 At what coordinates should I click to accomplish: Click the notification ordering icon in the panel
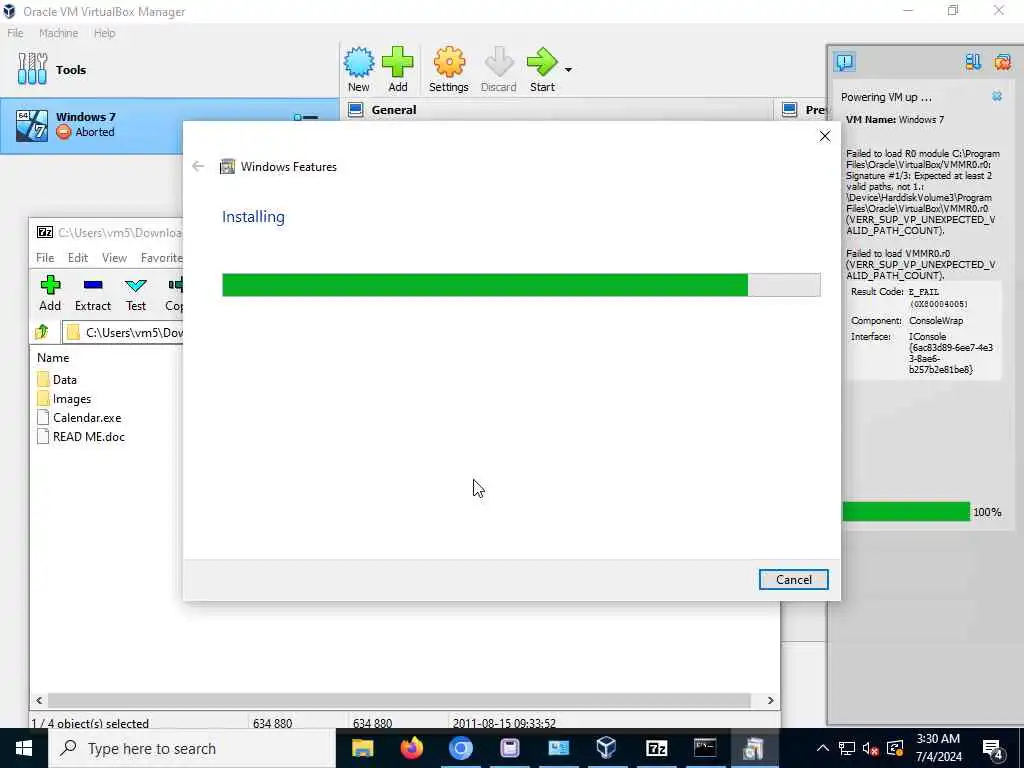point(973,62)
